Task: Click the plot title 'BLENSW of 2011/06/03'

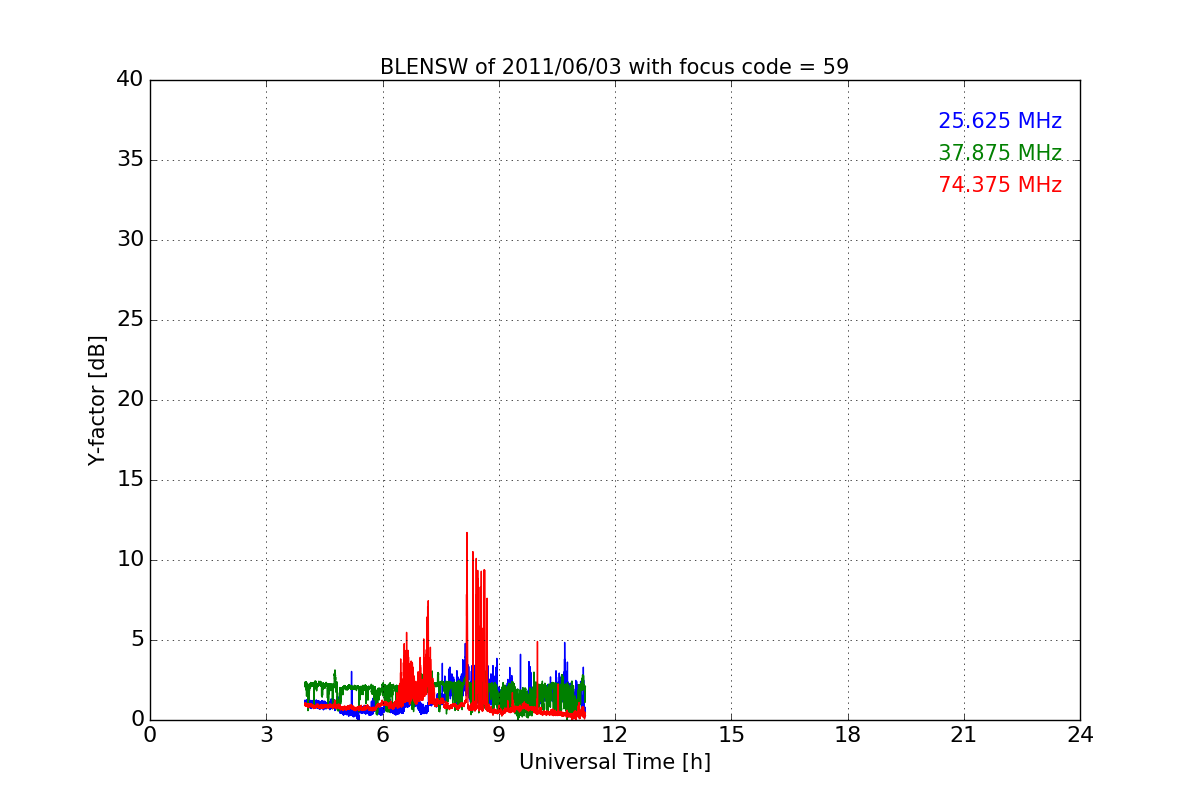Action: pos(614,67)
